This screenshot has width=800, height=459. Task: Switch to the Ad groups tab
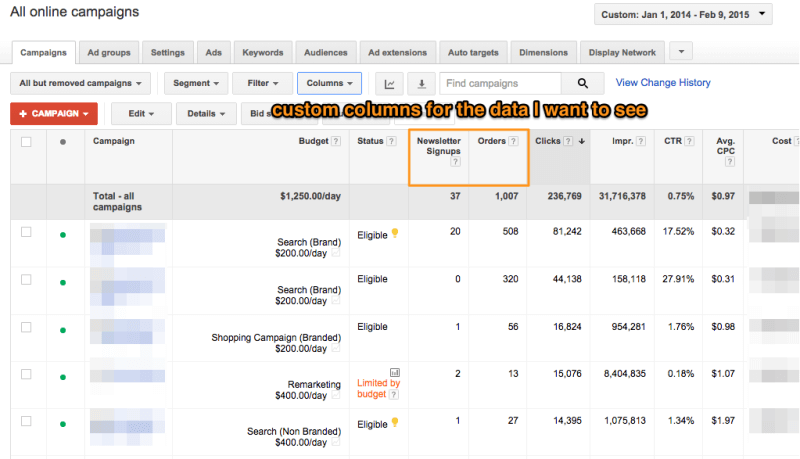109,53
